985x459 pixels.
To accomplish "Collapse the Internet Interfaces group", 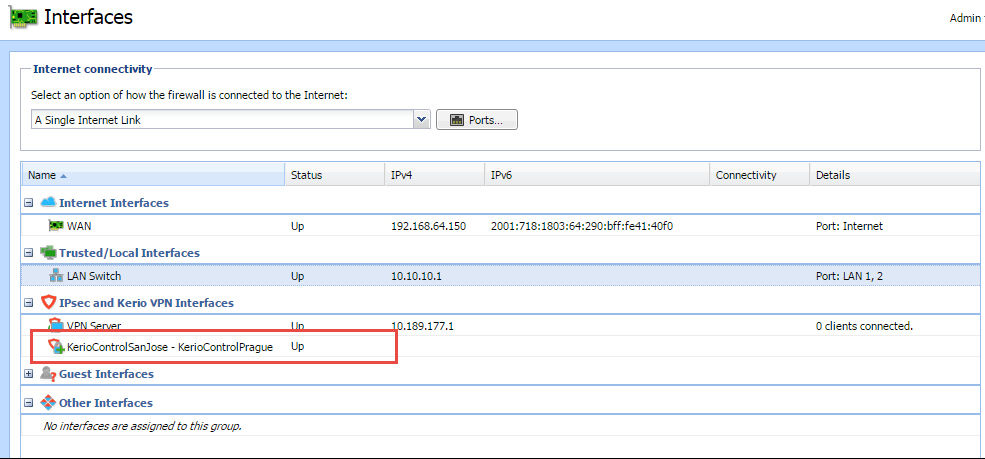I will (x=28, y=203).
